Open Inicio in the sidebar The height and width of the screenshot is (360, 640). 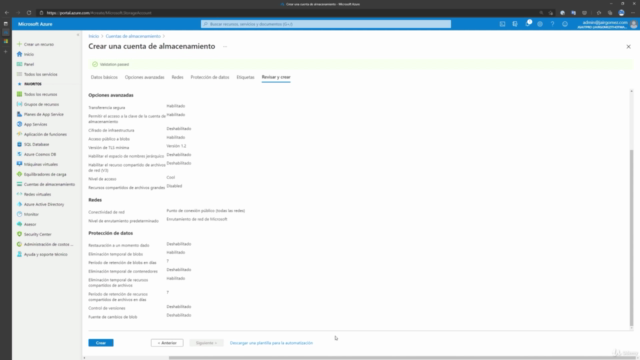point(29,54)
